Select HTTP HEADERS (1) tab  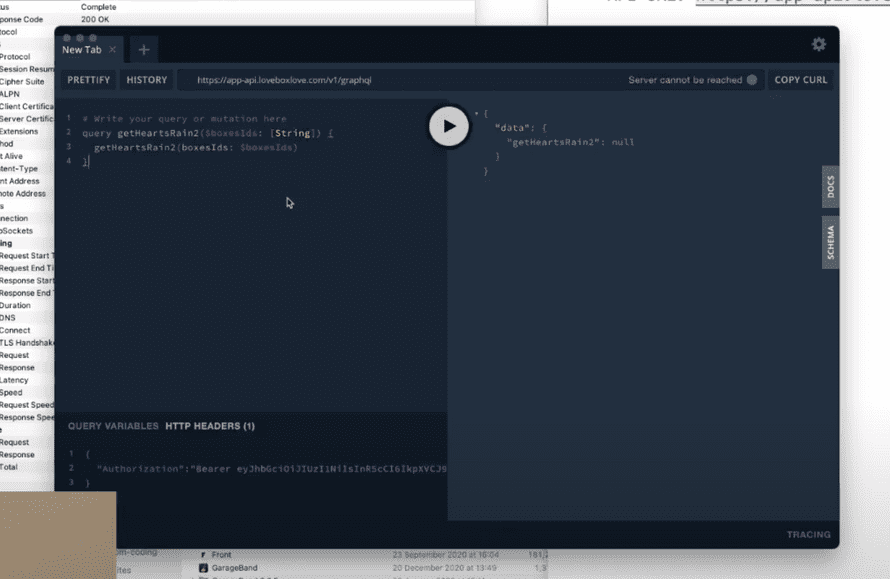coord(210,426)
